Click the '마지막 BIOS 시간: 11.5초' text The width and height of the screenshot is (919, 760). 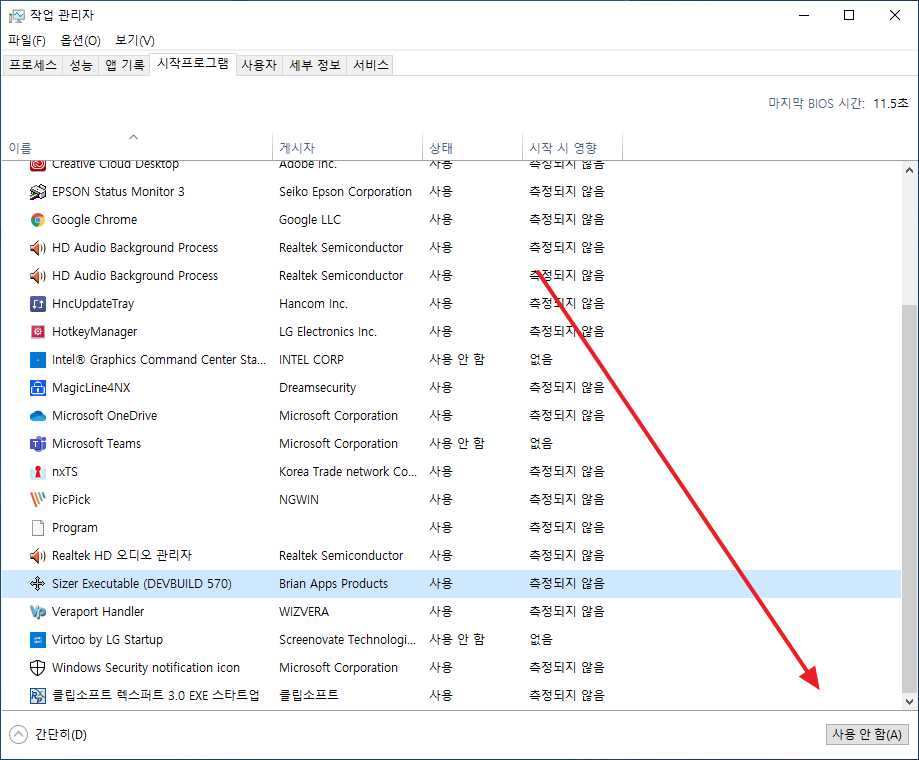[838, 104]
